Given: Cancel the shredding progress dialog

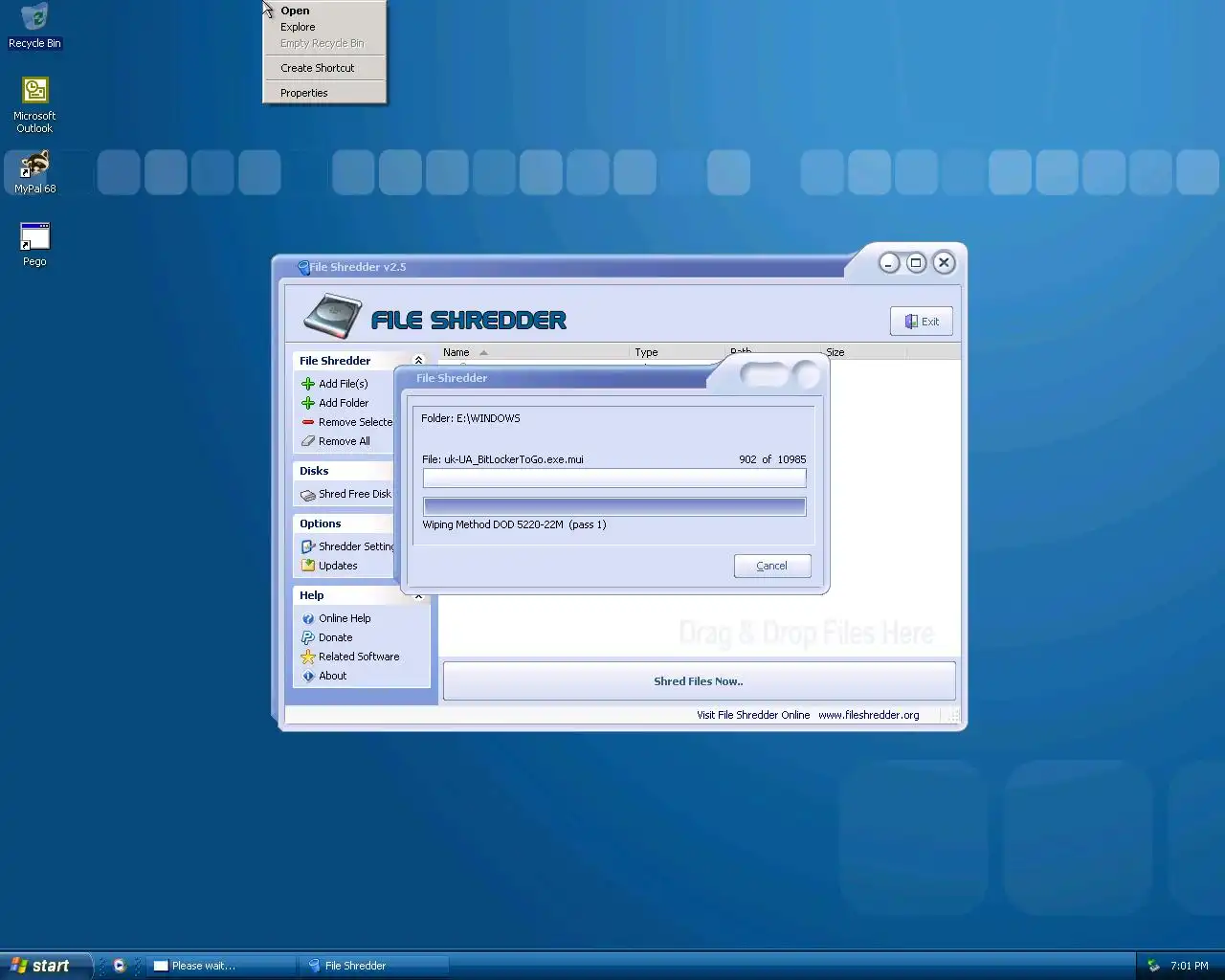Looking at the screenshot, I should click(x=772, y=566).
